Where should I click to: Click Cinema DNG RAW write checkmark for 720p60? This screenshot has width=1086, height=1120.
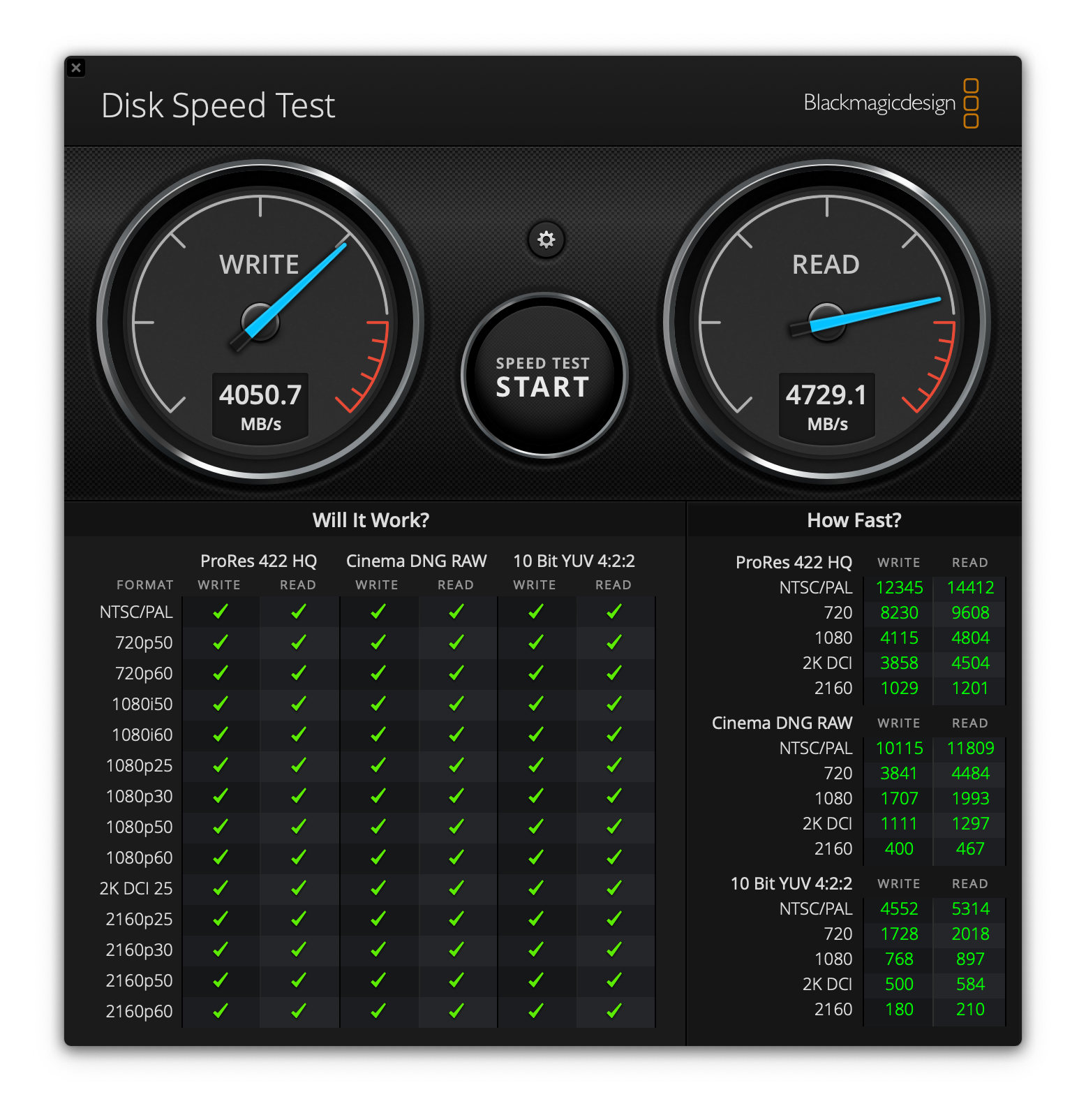[378, 673]
